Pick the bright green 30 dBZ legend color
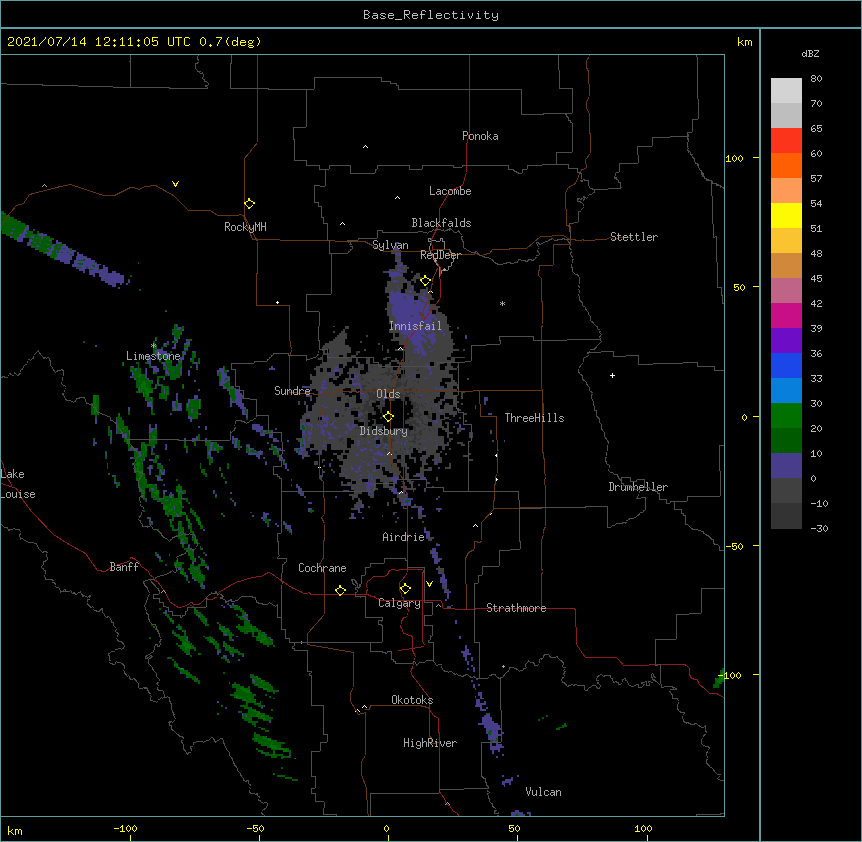Viewport: 862px width, 842px height. tap(786, 416)
